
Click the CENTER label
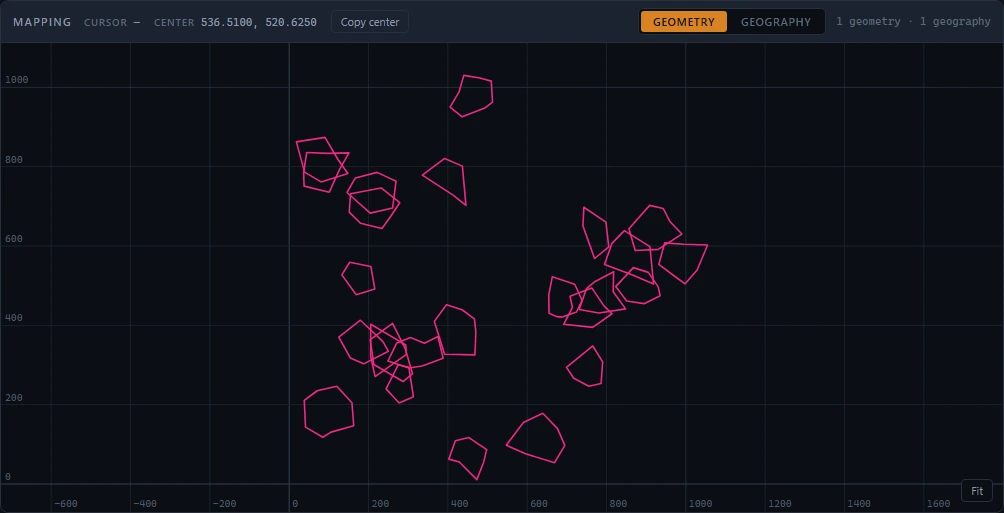[x=174, y=22]
